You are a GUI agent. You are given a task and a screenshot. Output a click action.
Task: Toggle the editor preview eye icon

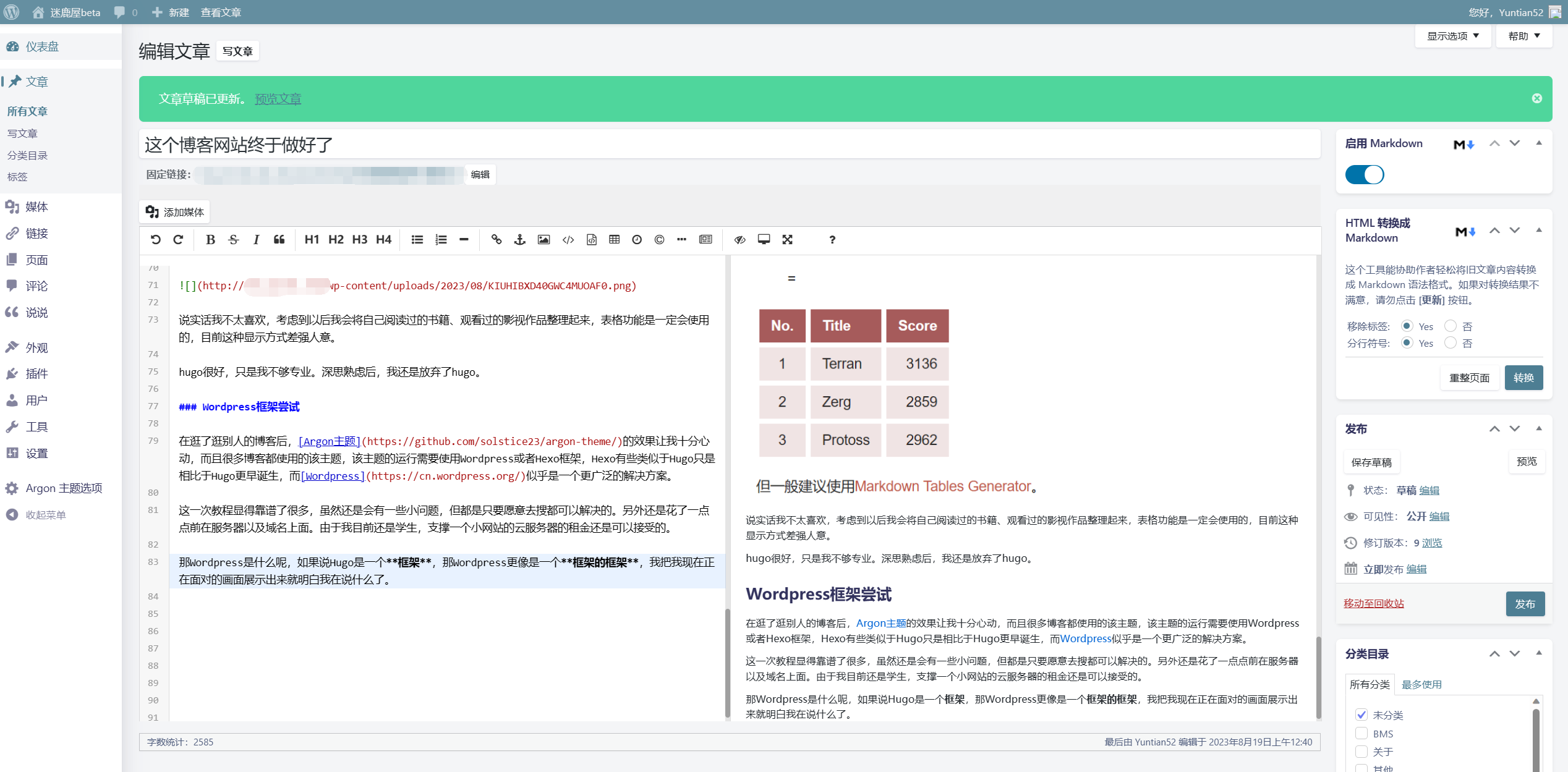(739, 240)
